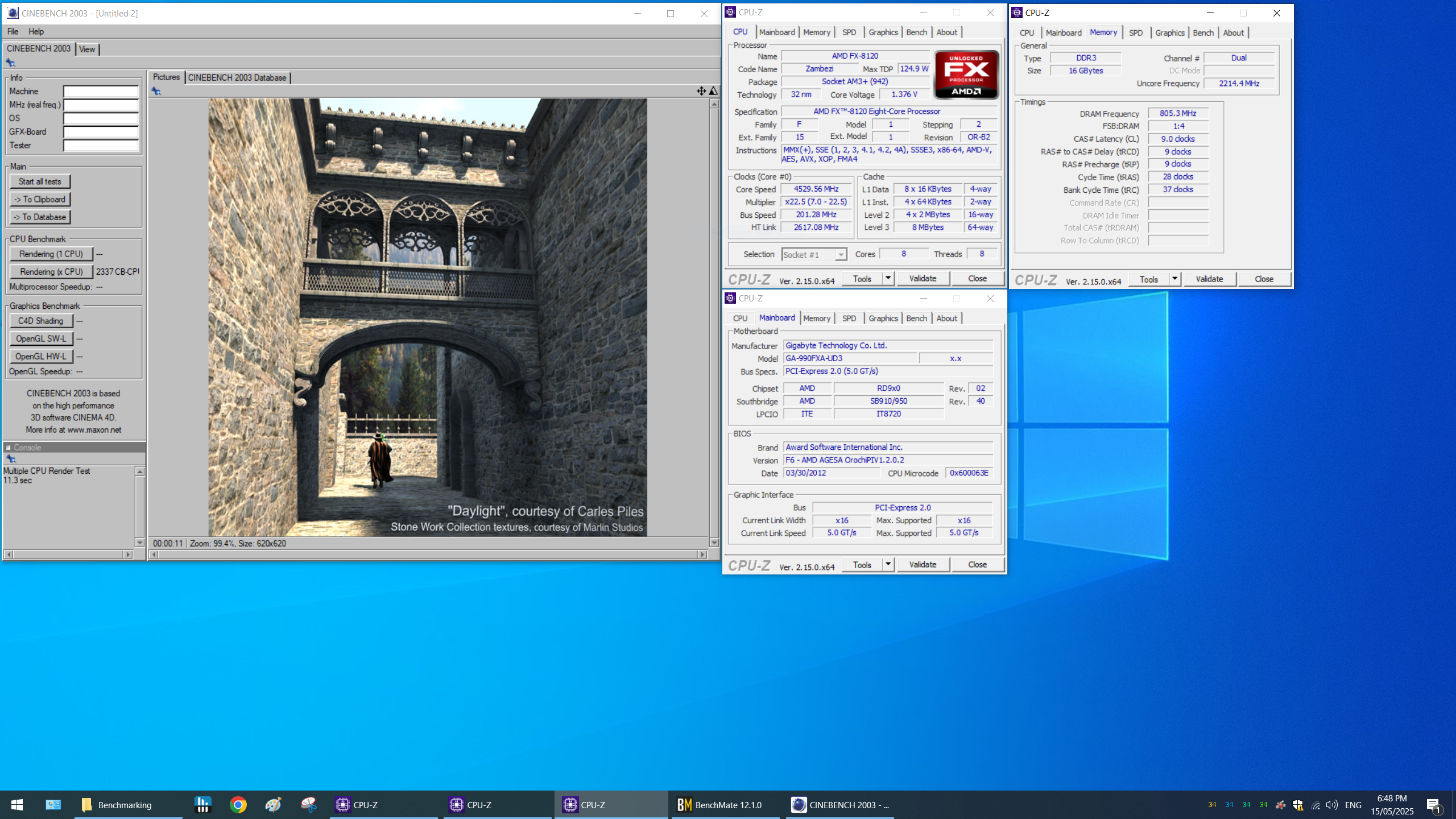1456x819 pixels.
Task: Open the notification center icon
Action: [1433, 805]
